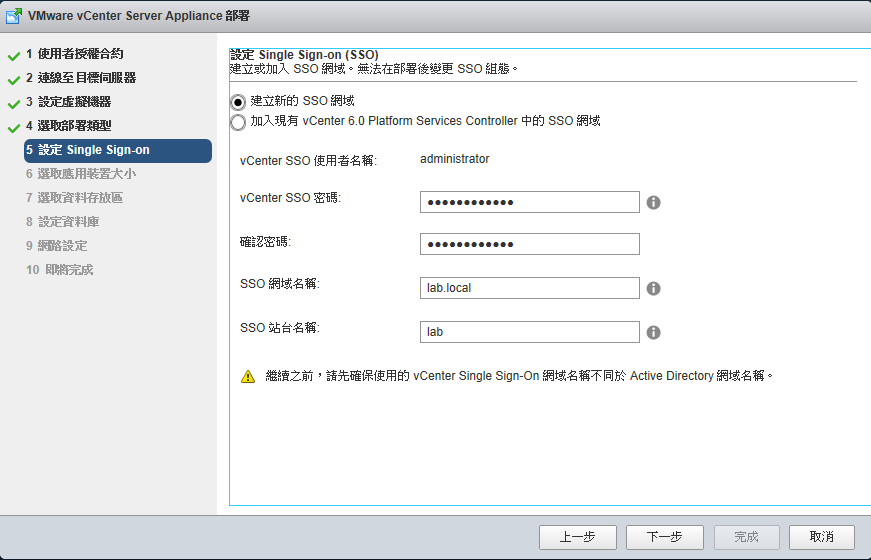Click the SSO 網域名稱 info icon

tap(654, 288)
